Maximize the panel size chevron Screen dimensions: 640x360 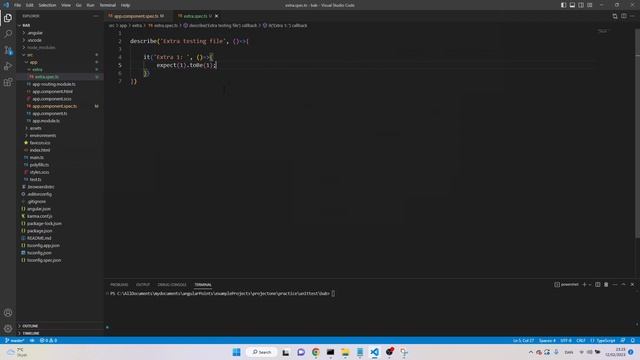[x=623, y=284]
